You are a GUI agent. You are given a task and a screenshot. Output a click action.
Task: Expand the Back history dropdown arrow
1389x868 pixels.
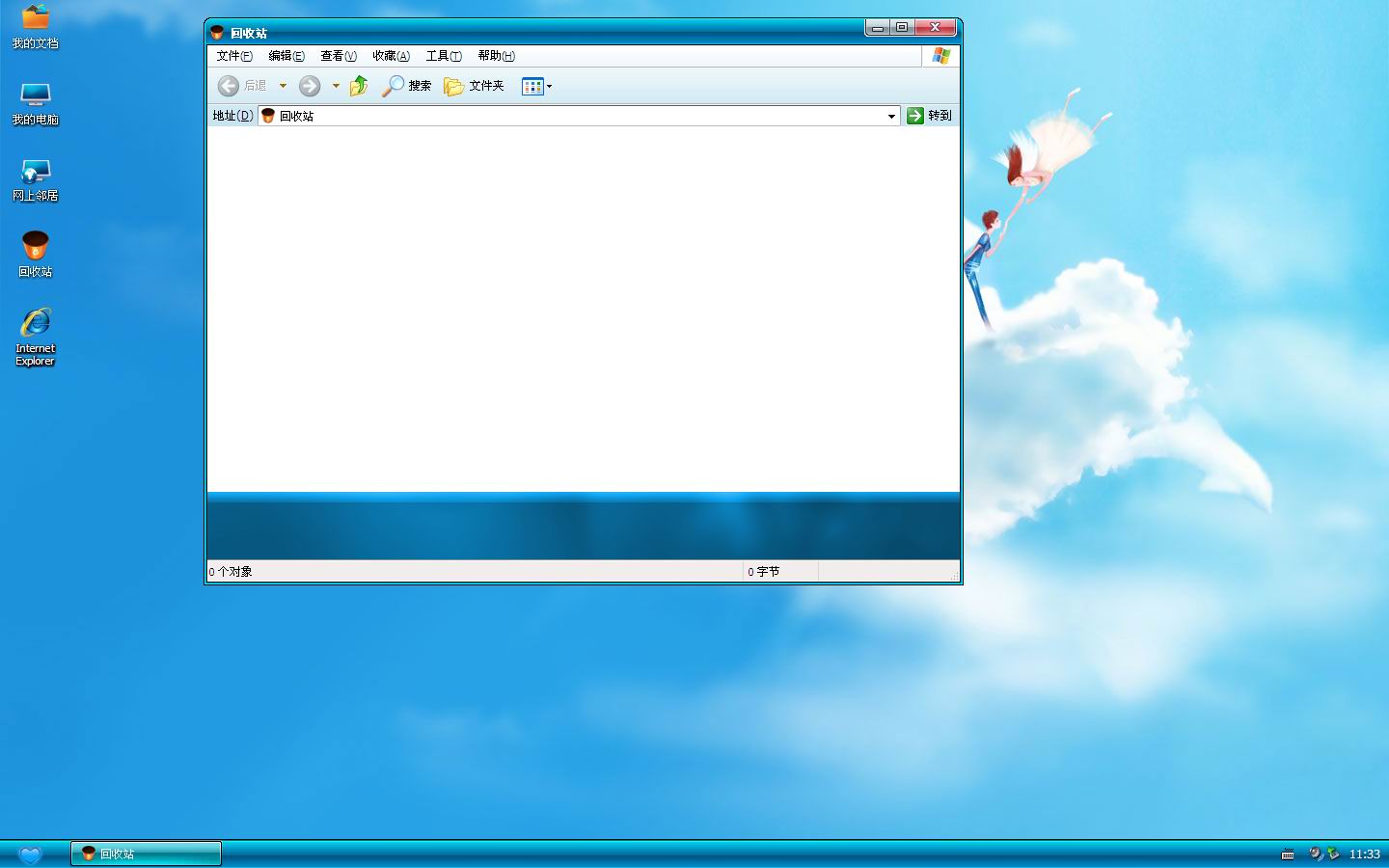coord(283,86)
